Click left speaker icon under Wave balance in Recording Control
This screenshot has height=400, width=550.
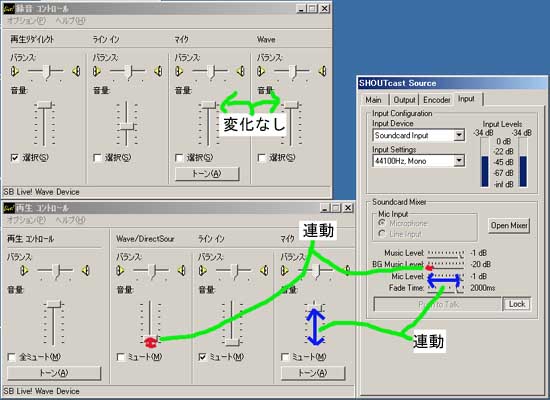[261, 71]
